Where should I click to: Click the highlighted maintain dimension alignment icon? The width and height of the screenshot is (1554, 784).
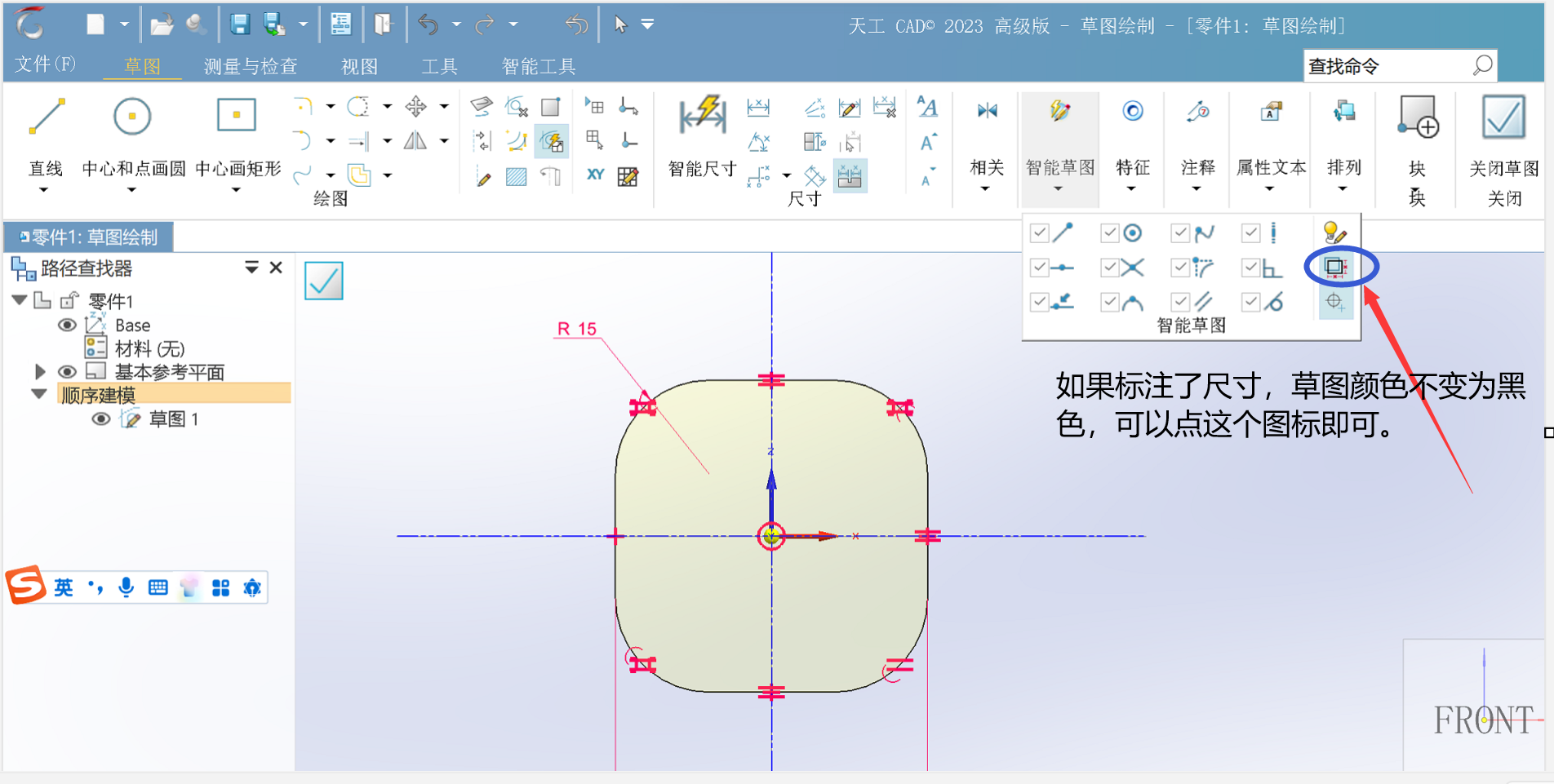pyautogui.click(x=850, y=175)
